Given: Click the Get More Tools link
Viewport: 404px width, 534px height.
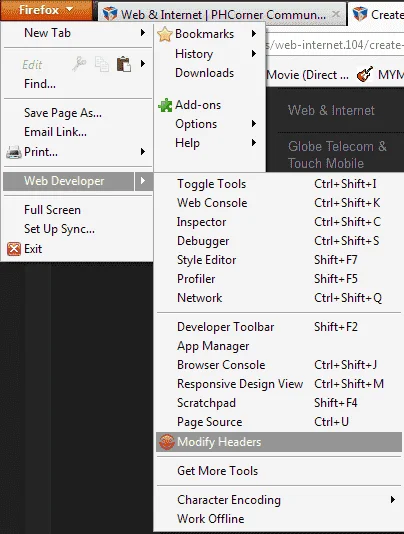Looking at the screenshot, I should [x=217, y=471].
